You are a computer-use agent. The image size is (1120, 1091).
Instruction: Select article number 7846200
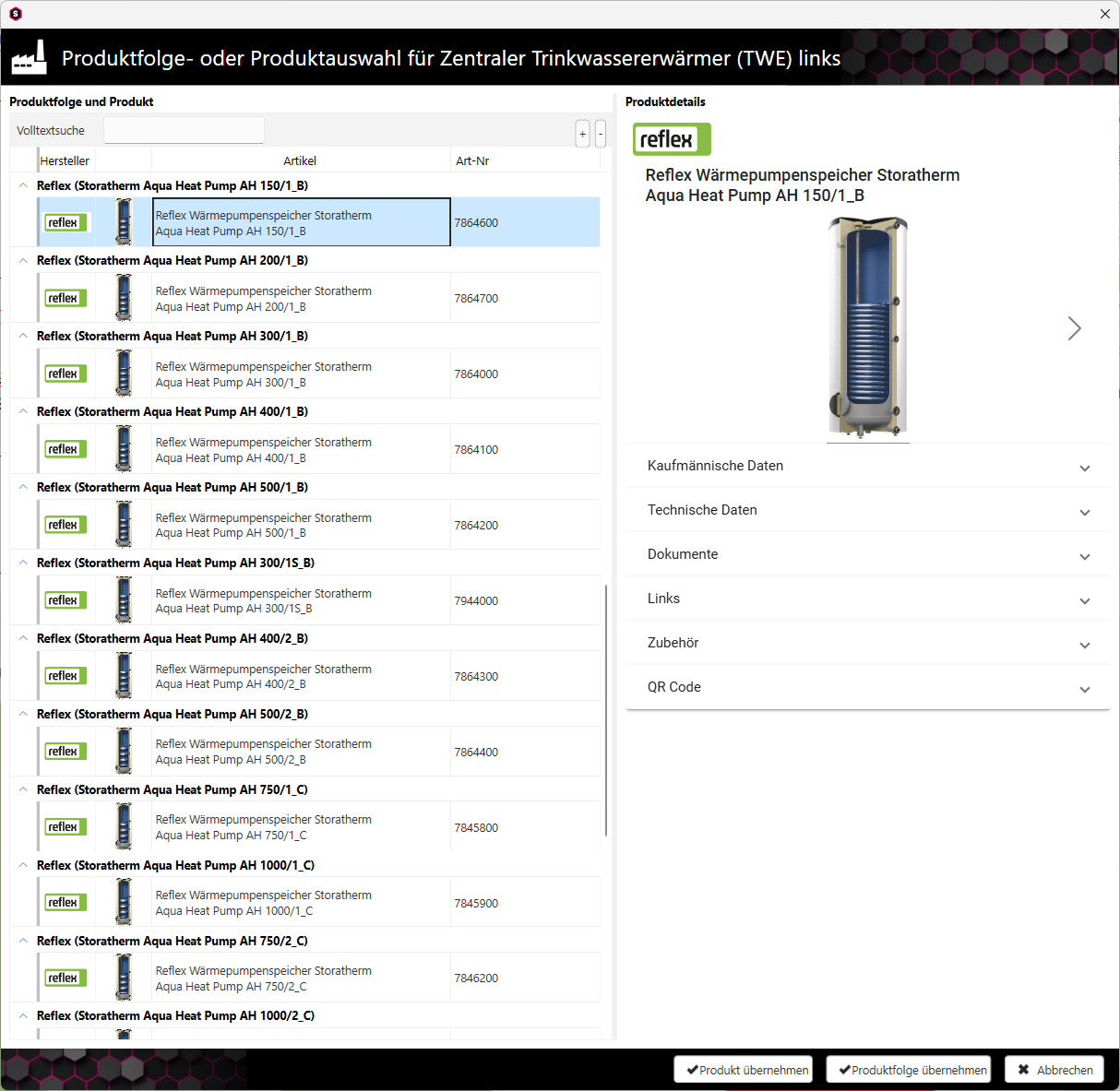(x=476, y=978)
